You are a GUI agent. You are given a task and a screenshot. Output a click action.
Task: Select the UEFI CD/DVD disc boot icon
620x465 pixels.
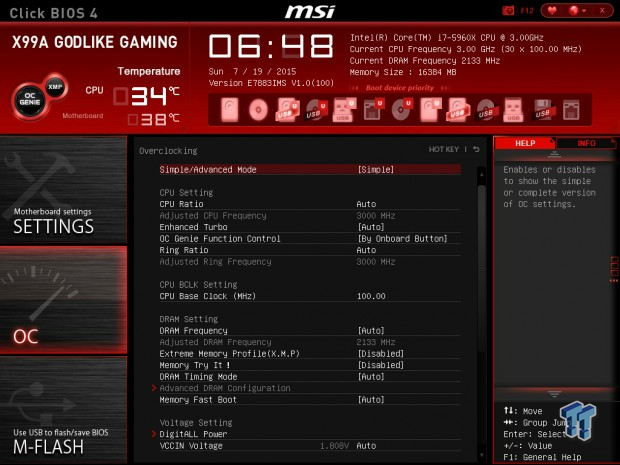pyautogui.click(x=401, y=110)
